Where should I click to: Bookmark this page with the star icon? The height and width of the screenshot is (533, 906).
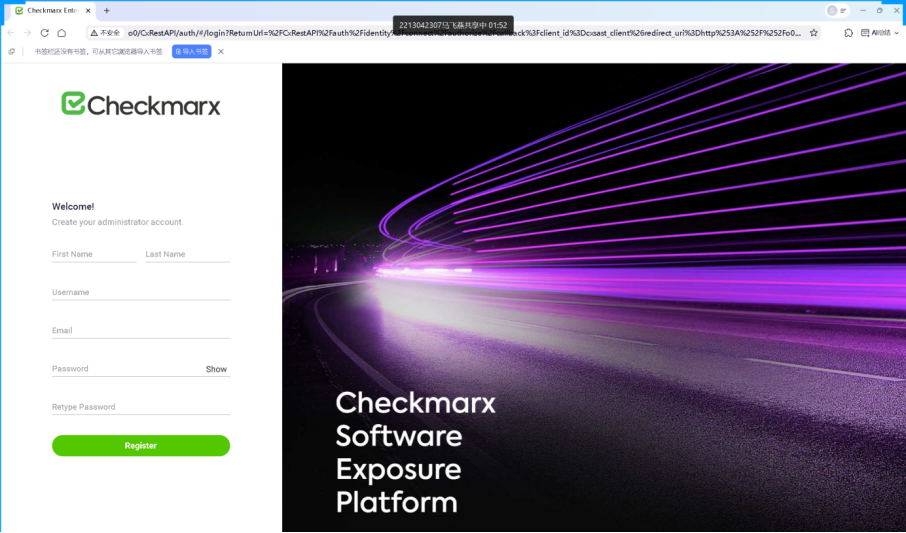(814, 33)
